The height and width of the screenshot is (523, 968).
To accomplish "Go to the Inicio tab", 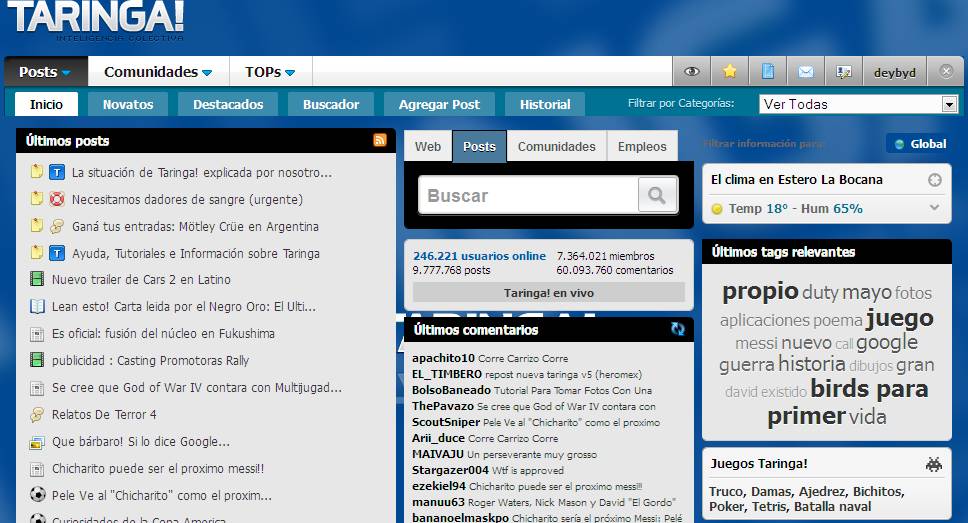I will [46, 104].
